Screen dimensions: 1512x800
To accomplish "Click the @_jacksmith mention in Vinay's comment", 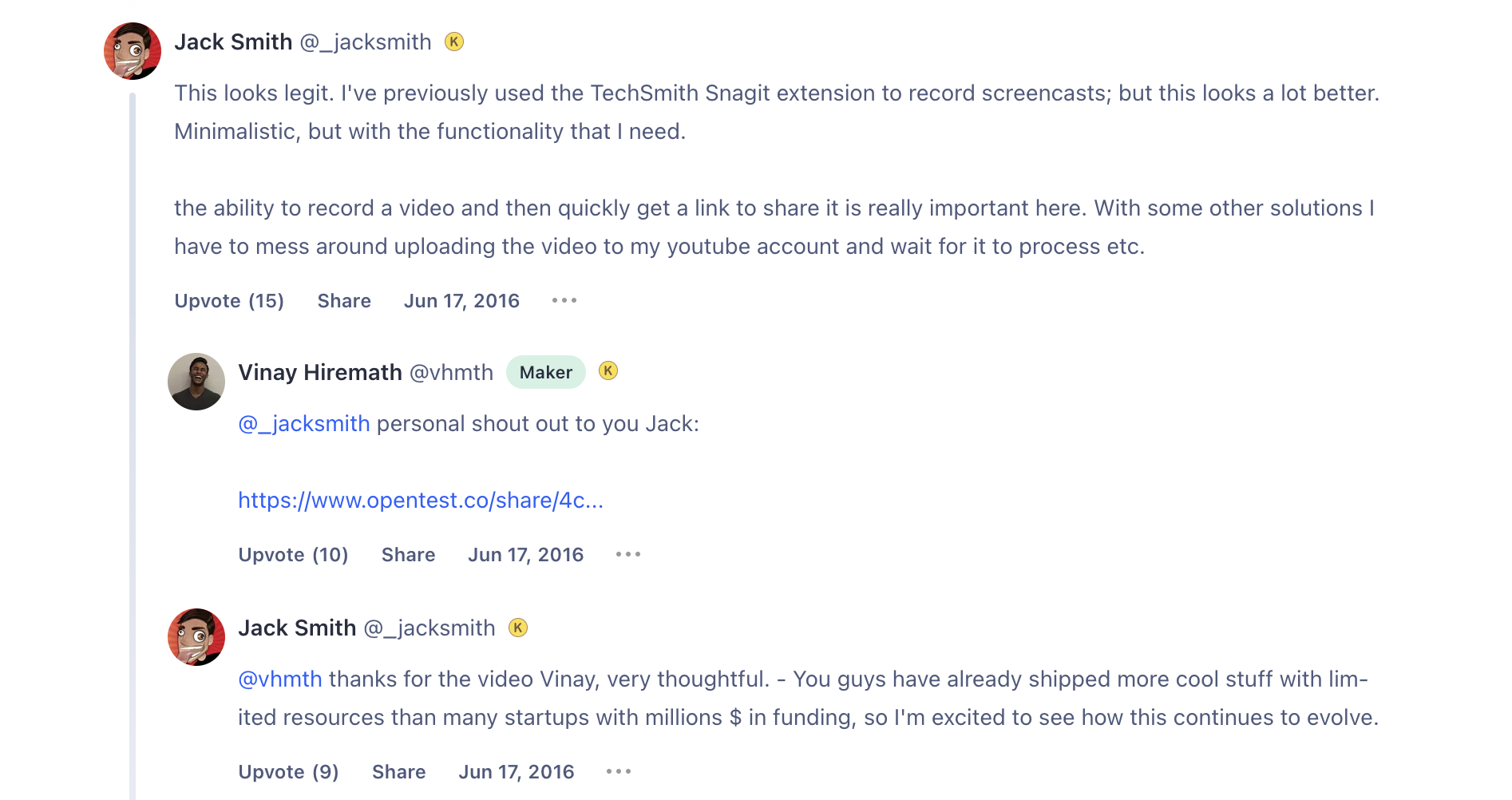I will point(304,424).
